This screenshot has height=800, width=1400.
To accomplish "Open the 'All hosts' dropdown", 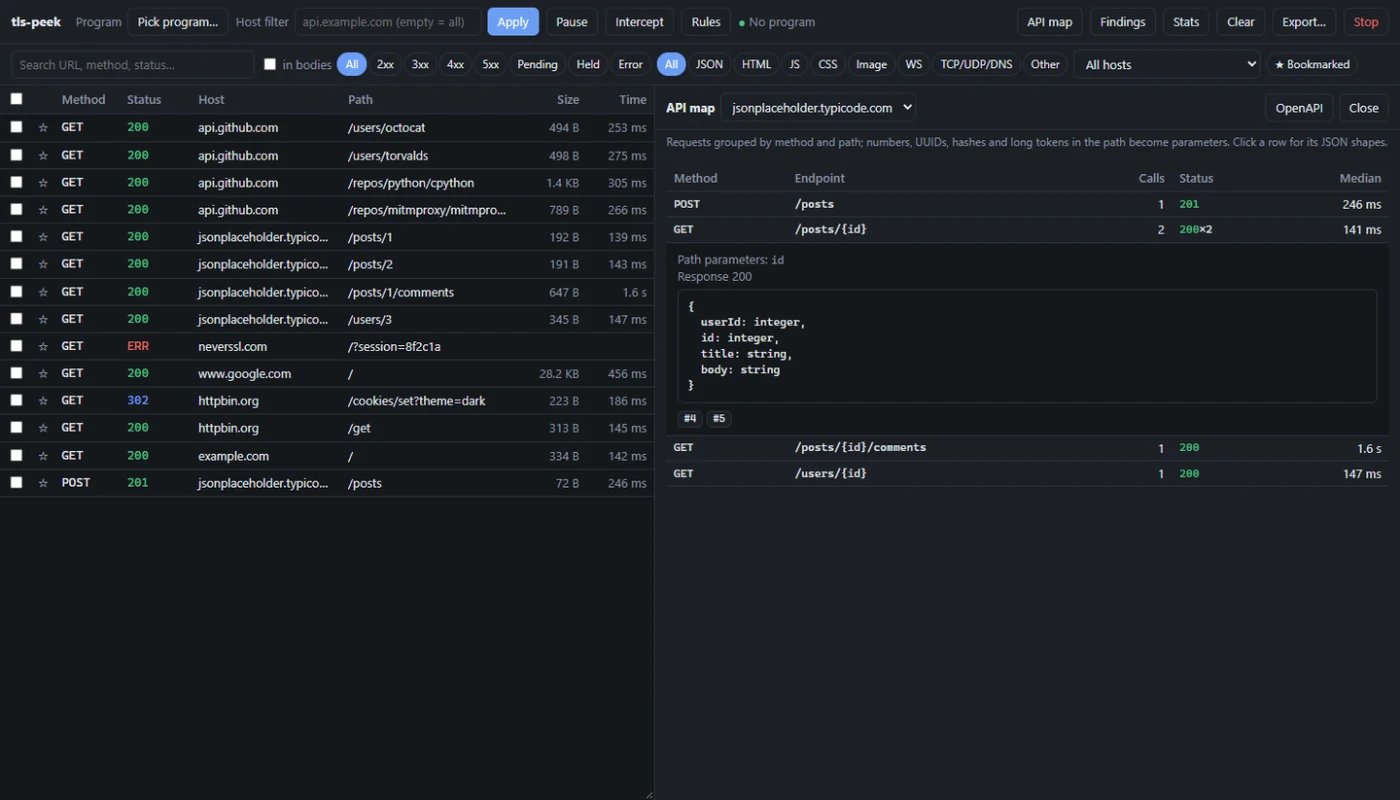I will 1166,64.
